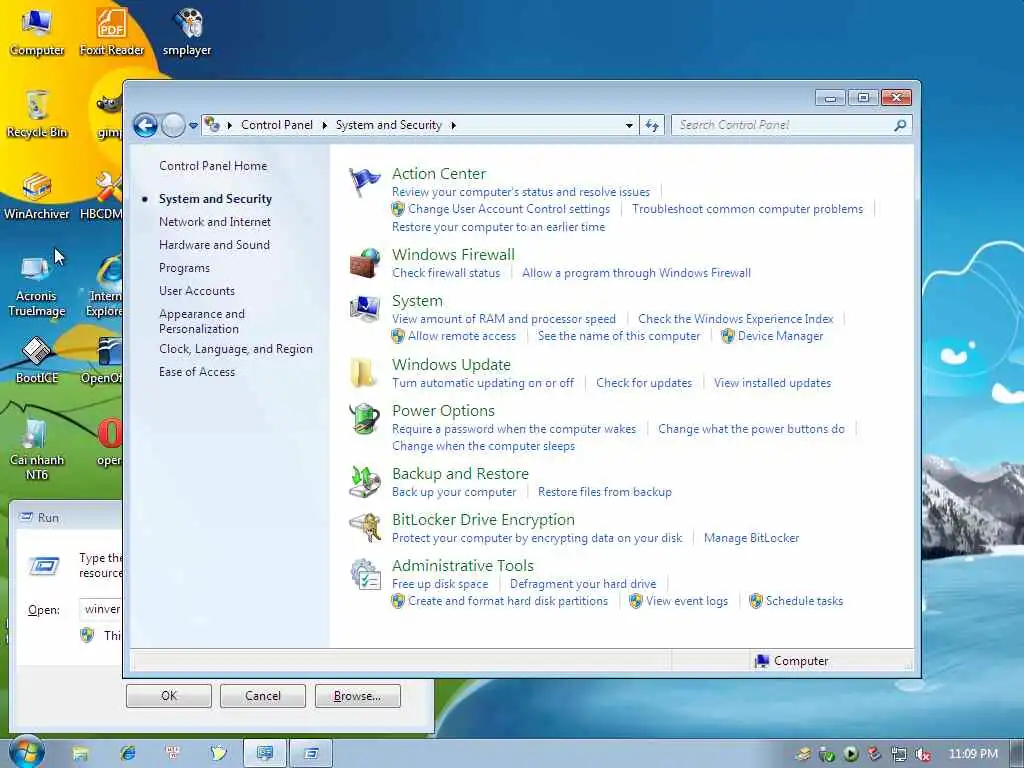Expand the root breadcrumb arrow before Control Panel
This screenshot has width=1024, height=768.
(229, 125)
